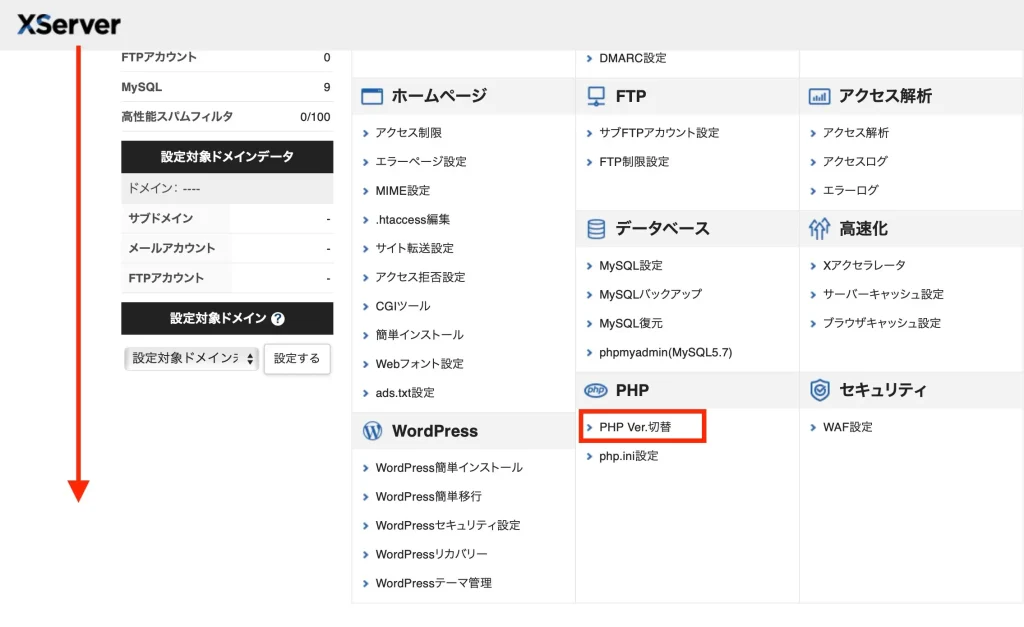Click the ホームページ section window icon
Image resolution: width=1024 pixels, height=627 pixels.
click(x=372, y=96)
